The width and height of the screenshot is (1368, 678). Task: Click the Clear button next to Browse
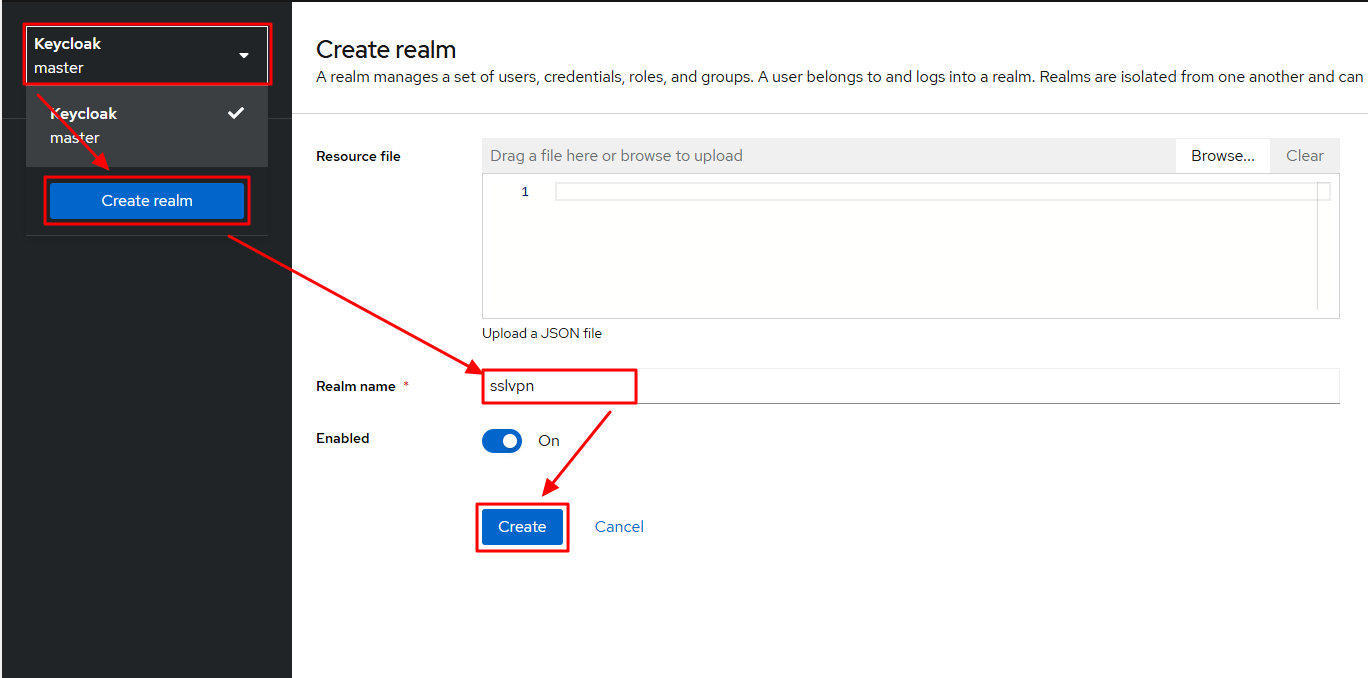(1304, 156)
